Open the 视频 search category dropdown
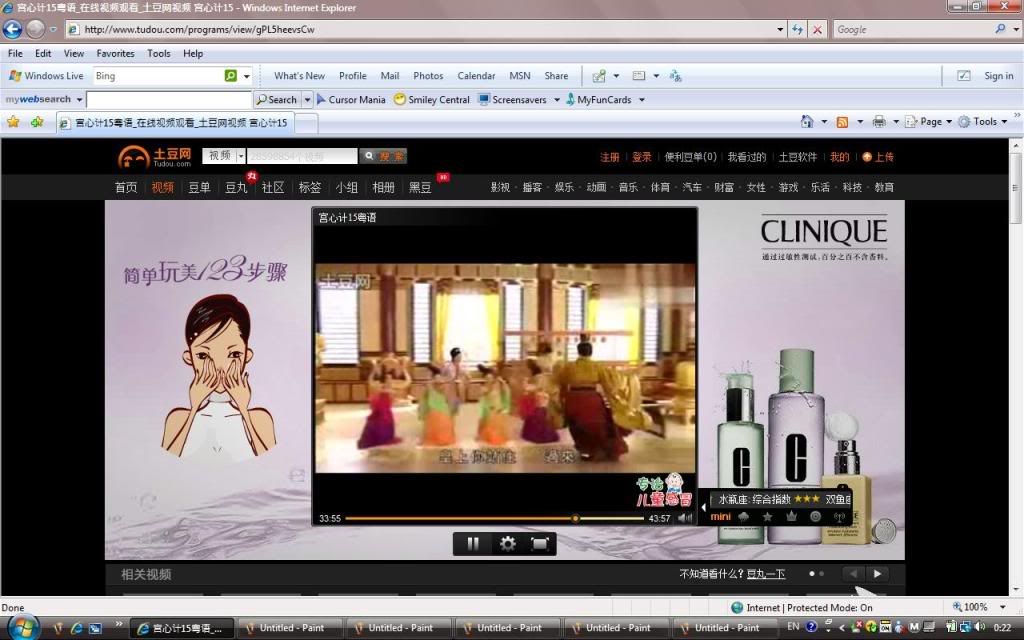The width and height of the screenshot is (1024, 640). 241,156
